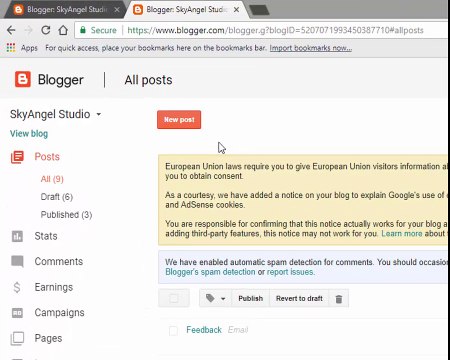The width and height of the screenshot is (450, 360).
Task: Open Learn more link in EU notice
Action: [402, 233]
